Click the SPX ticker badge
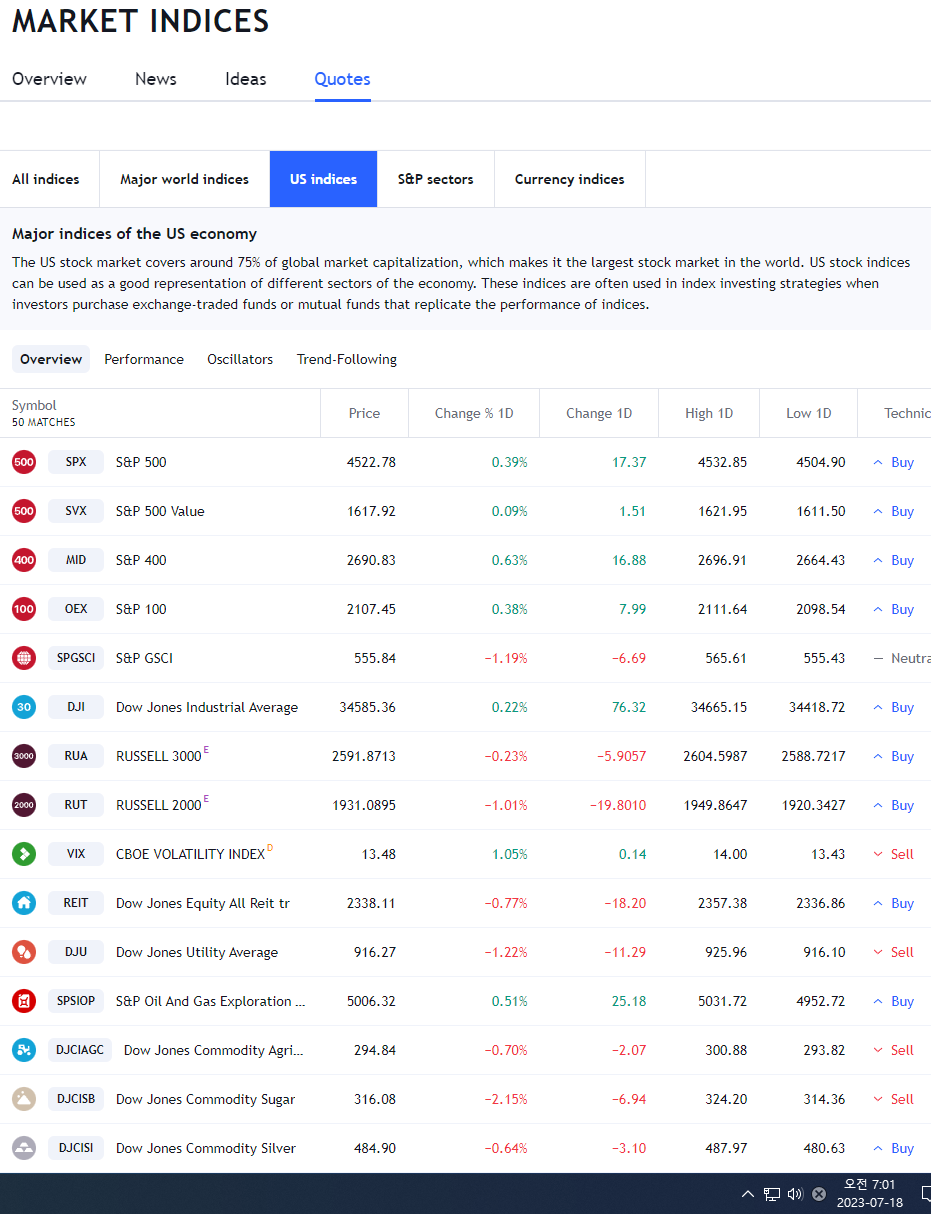Viewport: 931px width, 1214px height. 76,462
